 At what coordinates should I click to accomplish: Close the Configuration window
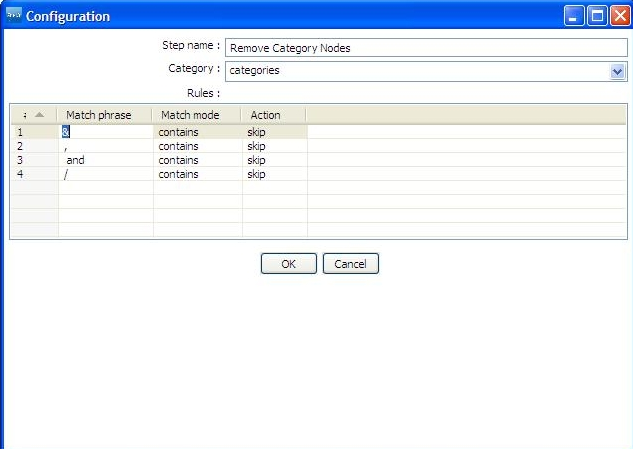click(x=620, y=16)
